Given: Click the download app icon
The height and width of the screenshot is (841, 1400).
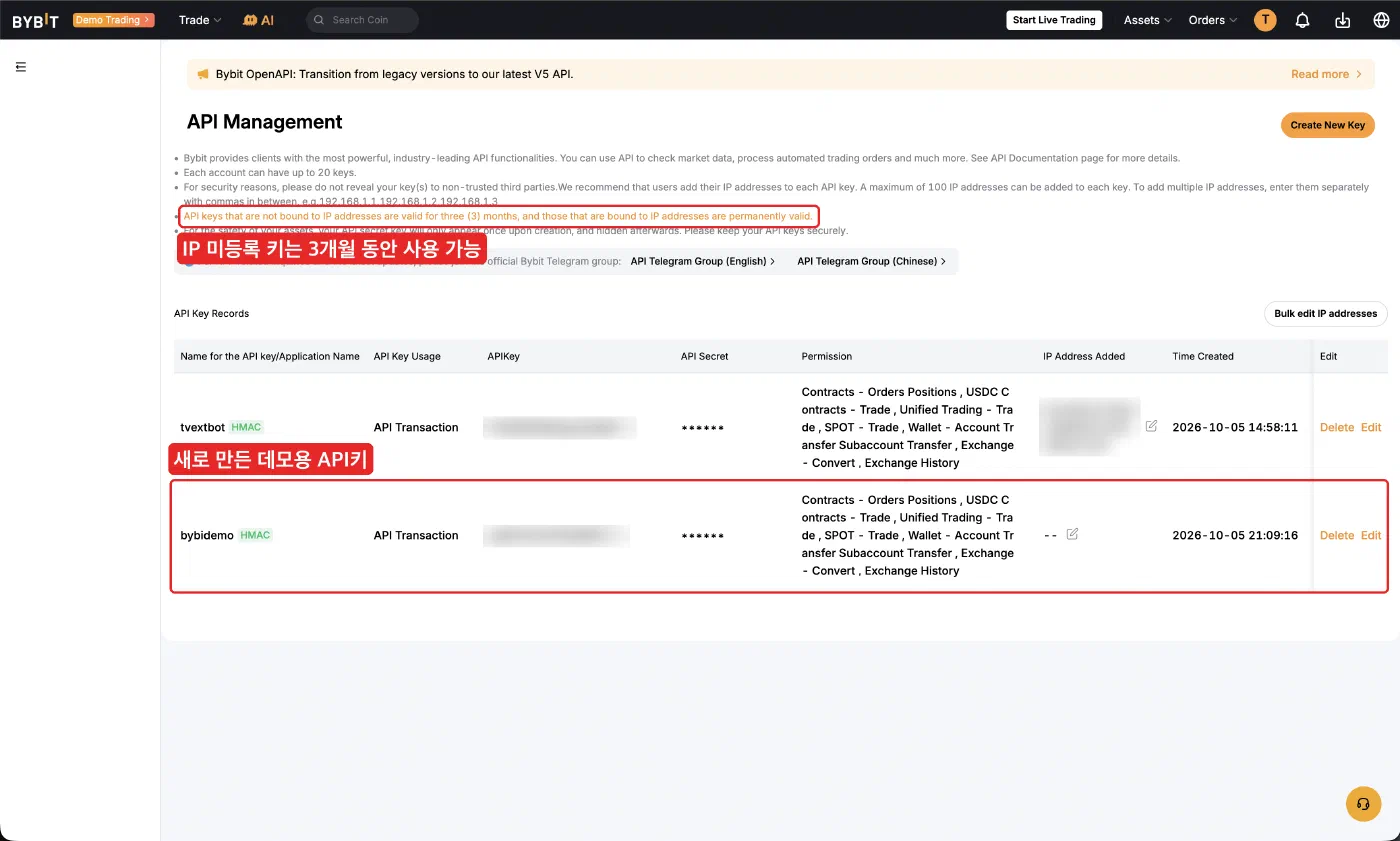Looking at the screenshot, I should pos(1342,20).
